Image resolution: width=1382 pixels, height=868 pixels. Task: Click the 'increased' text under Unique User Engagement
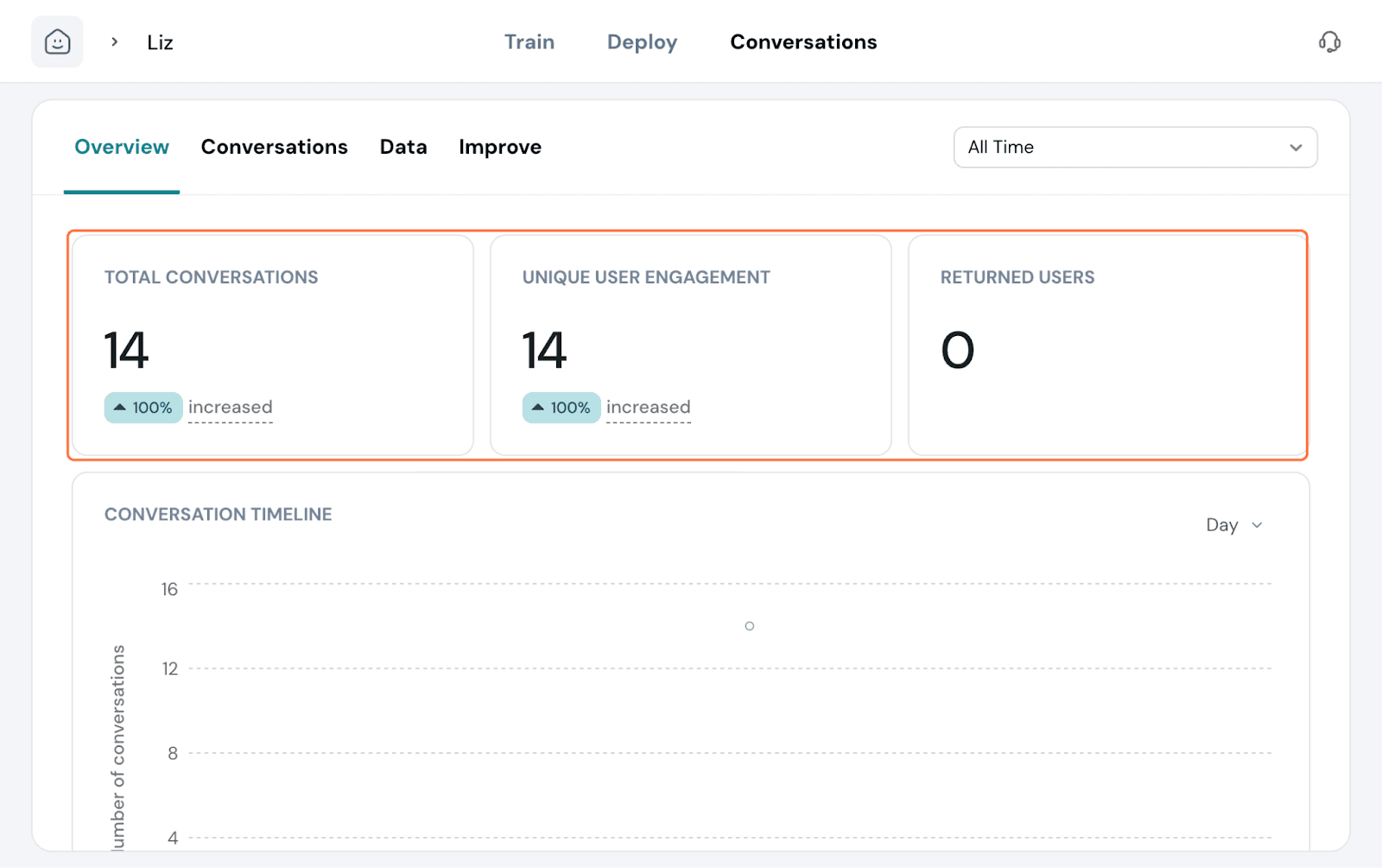(649, 408)
